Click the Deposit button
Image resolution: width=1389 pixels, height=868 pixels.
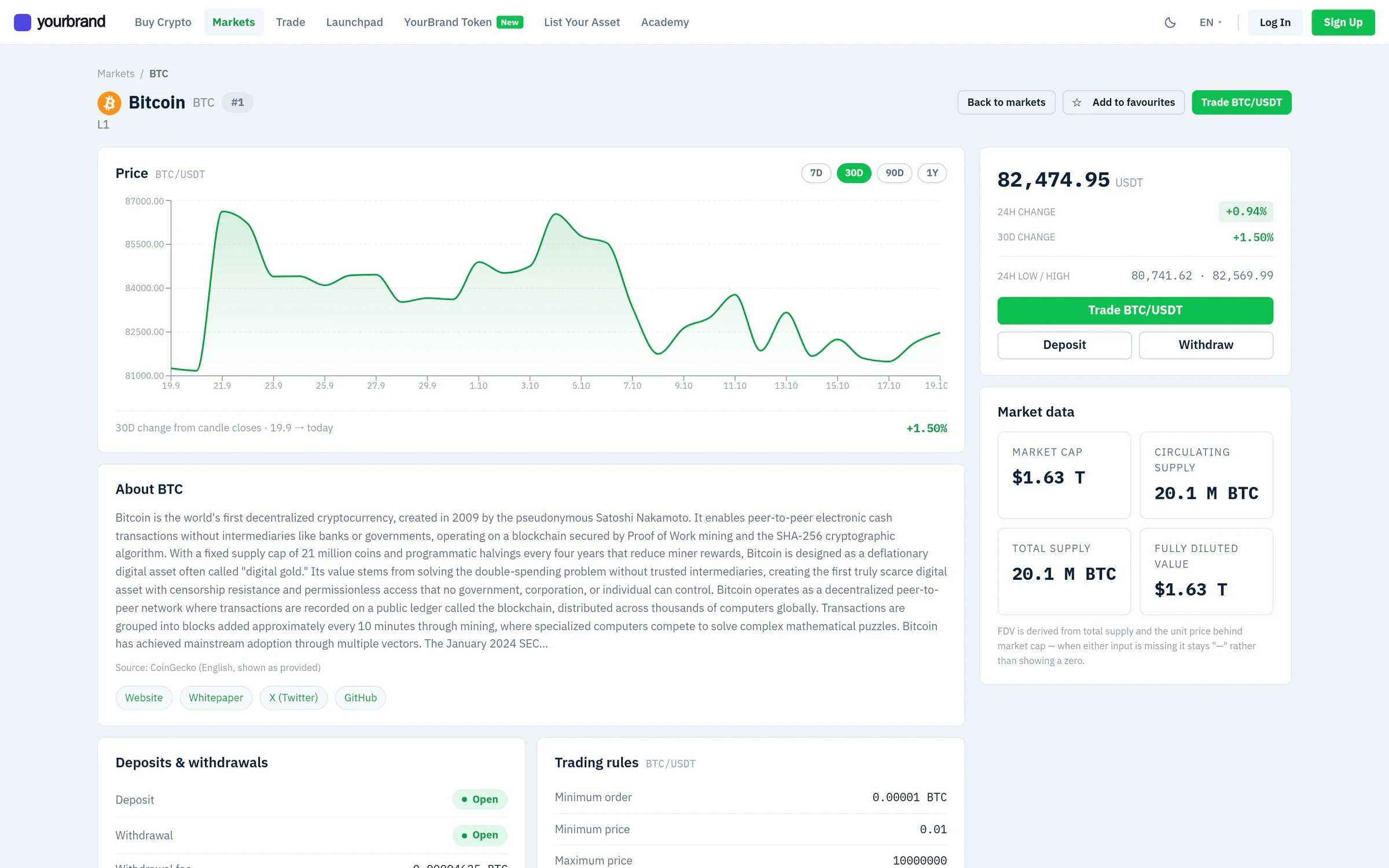tap(1064, 345)
